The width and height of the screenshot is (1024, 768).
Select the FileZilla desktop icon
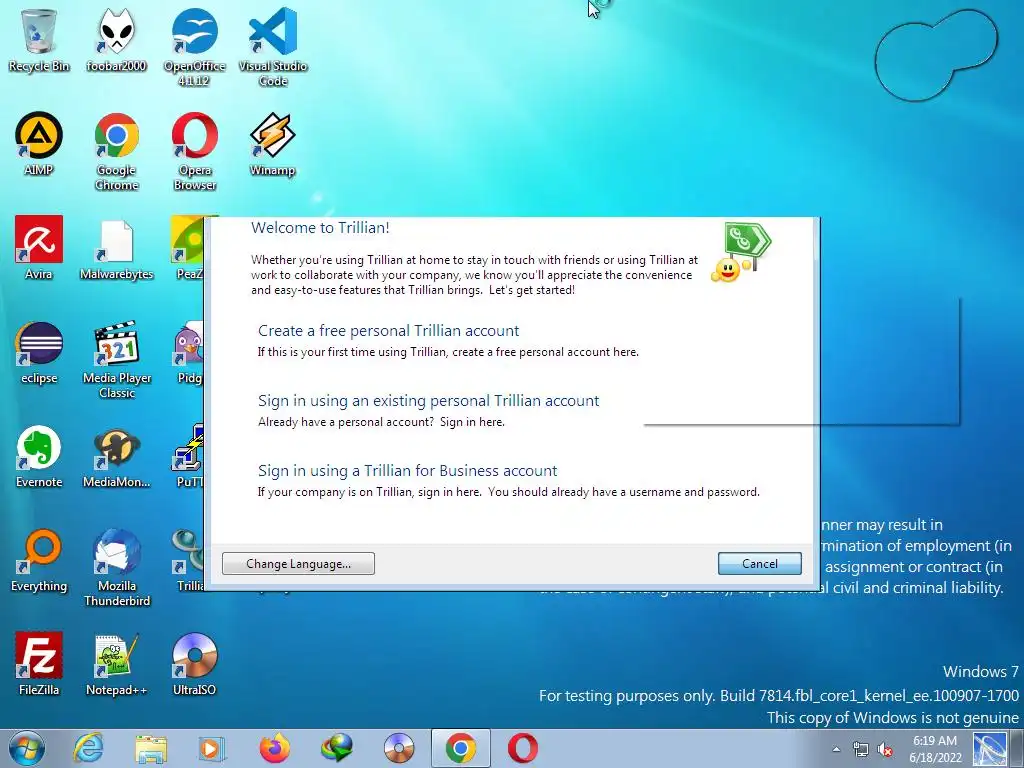39,664
